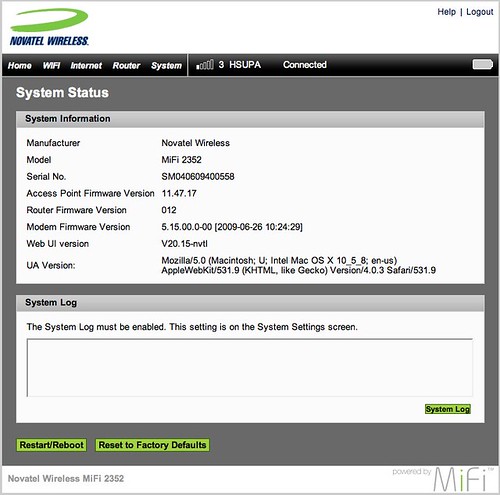Click the System Status page heading
This screenshot has height=495, width=500.
tap(62, 93)
